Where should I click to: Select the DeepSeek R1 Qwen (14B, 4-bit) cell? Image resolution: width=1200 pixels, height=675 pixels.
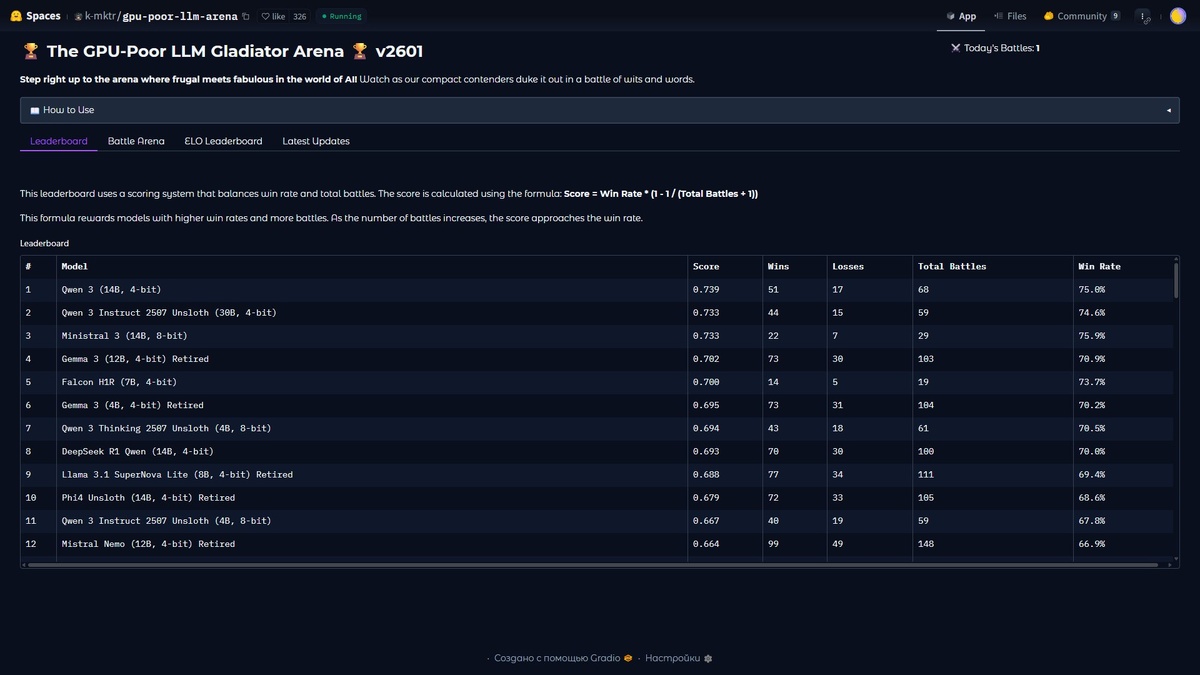372,451
